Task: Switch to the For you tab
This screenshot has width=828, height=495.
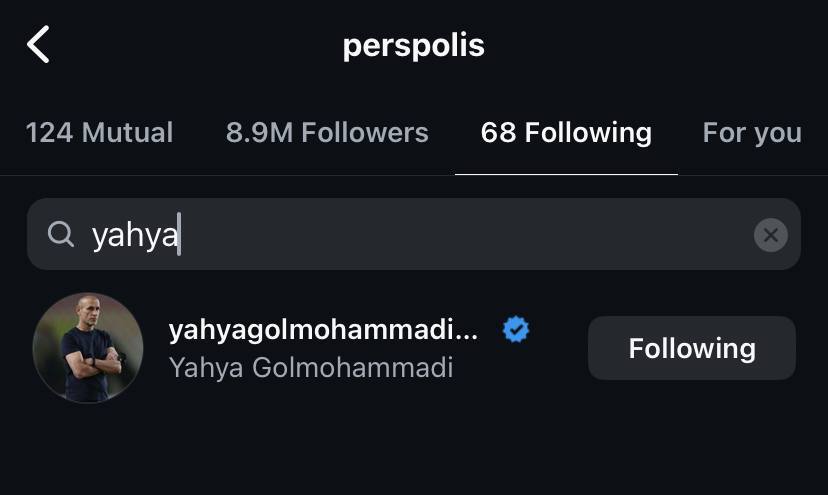Action: coord(752,133)
